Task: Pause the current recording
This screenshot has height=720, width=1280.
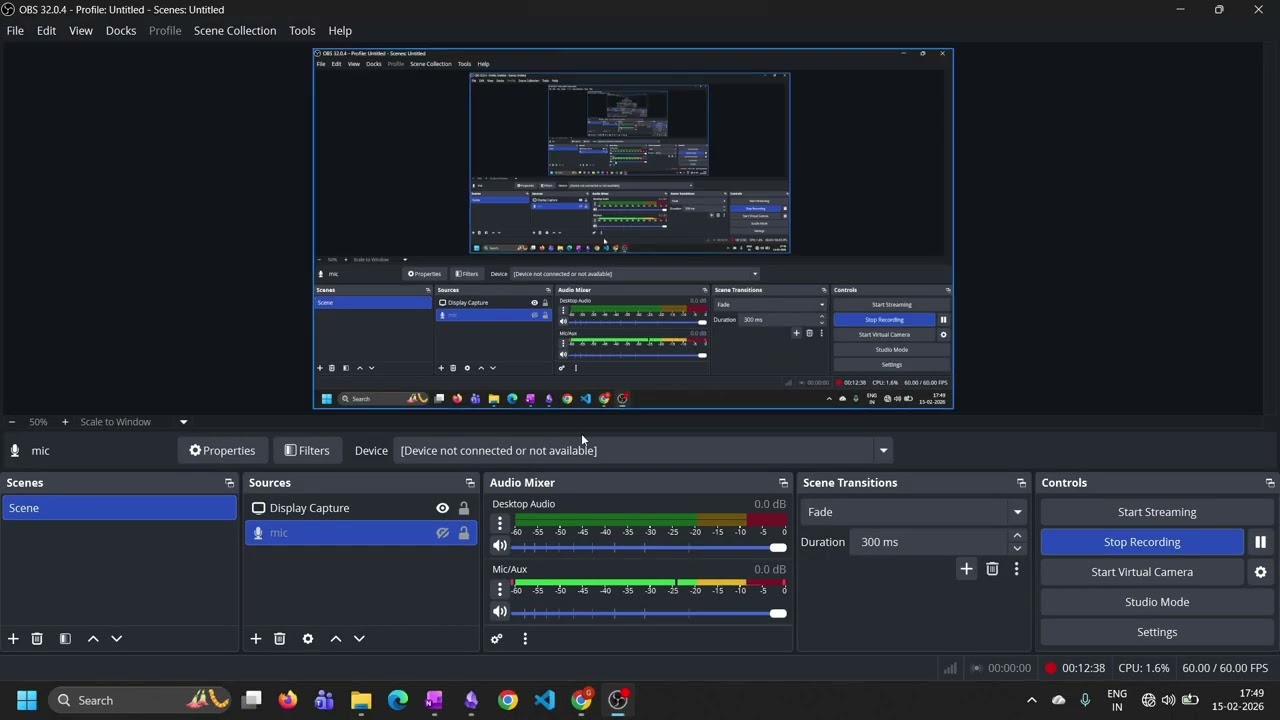Action: [1260, 542]
